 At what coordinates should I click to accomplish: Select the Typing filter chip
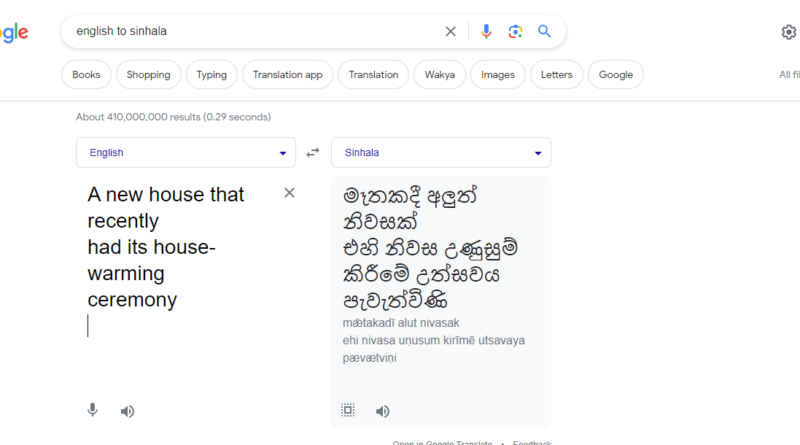click(212, 75)
